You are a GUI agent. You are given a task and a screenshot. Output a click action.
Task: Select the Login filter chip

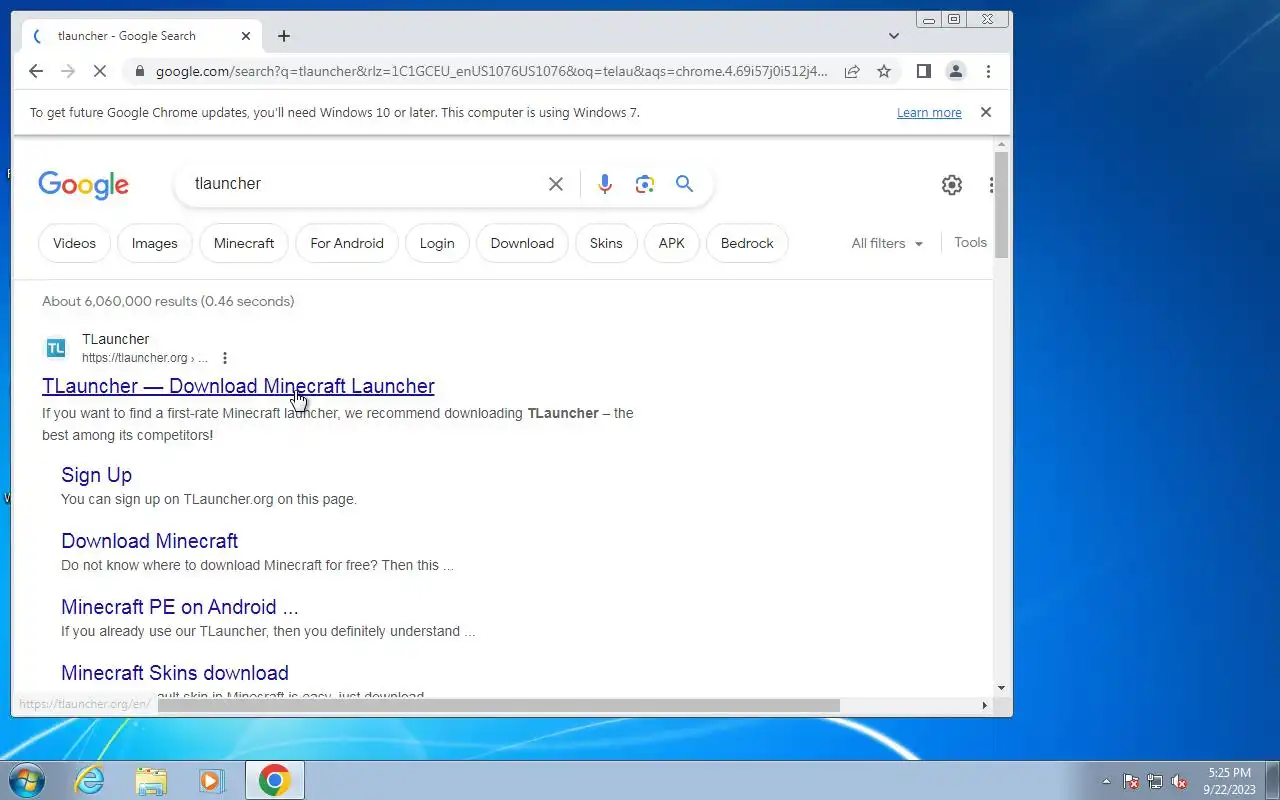[437, 243]
